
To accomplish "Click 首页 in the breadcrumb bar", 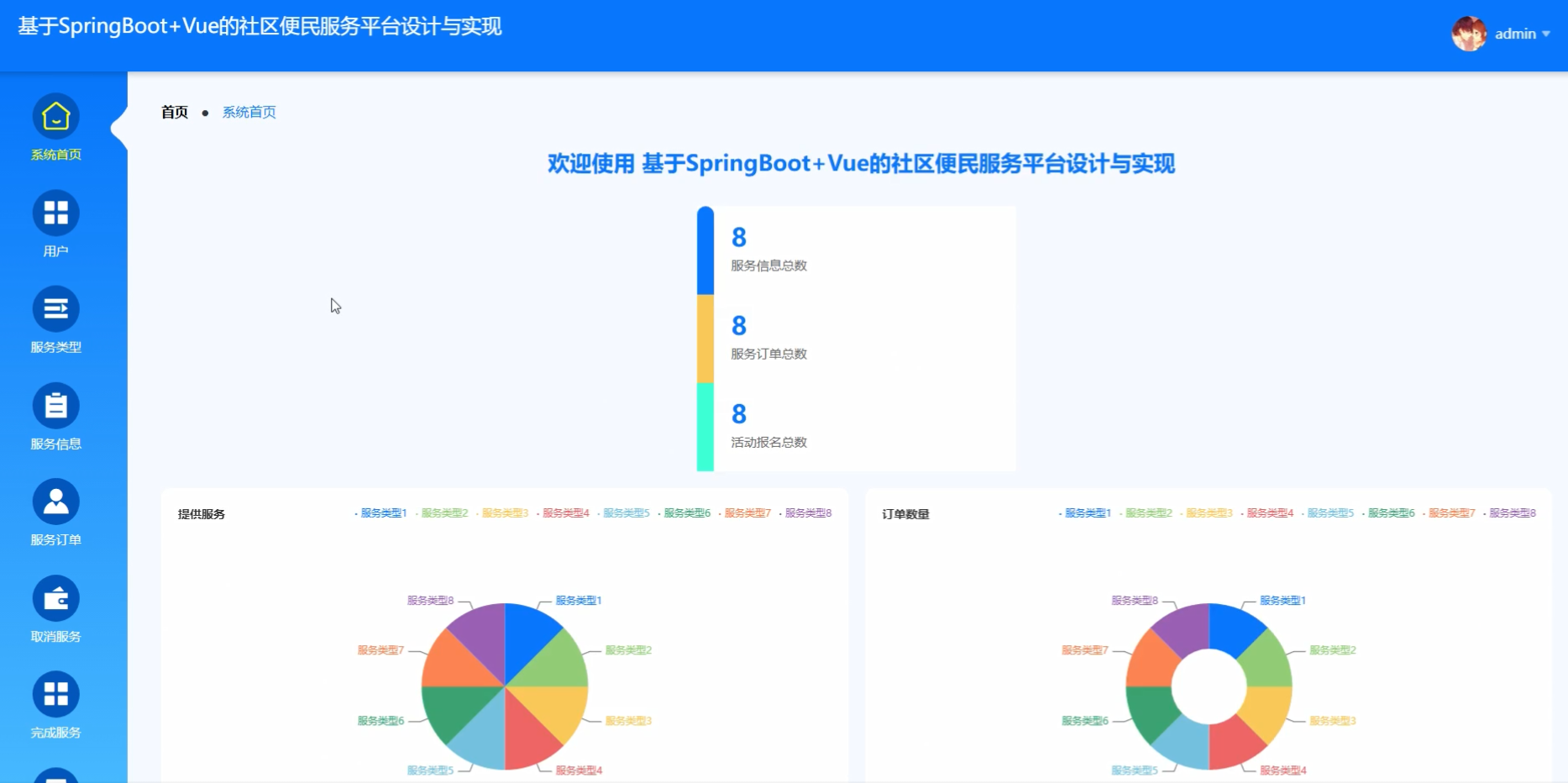I will coord(174,112).
